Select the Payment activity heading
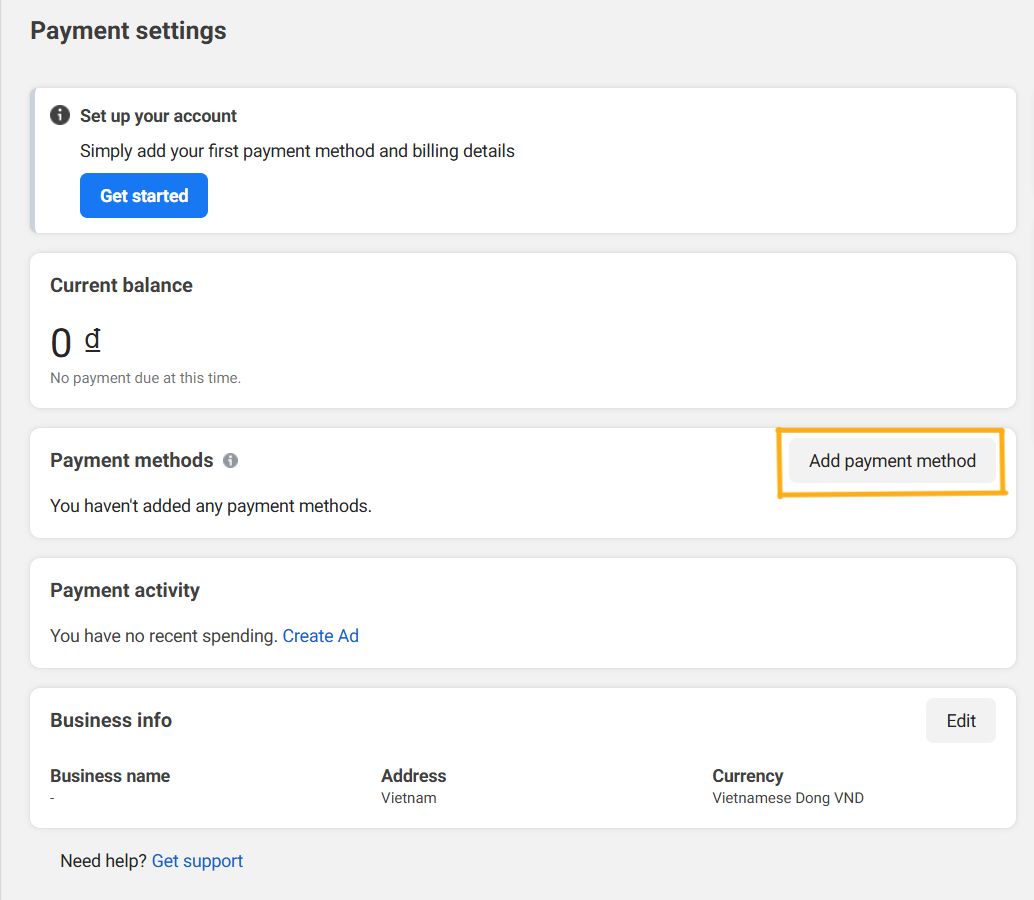 point(125,590)
